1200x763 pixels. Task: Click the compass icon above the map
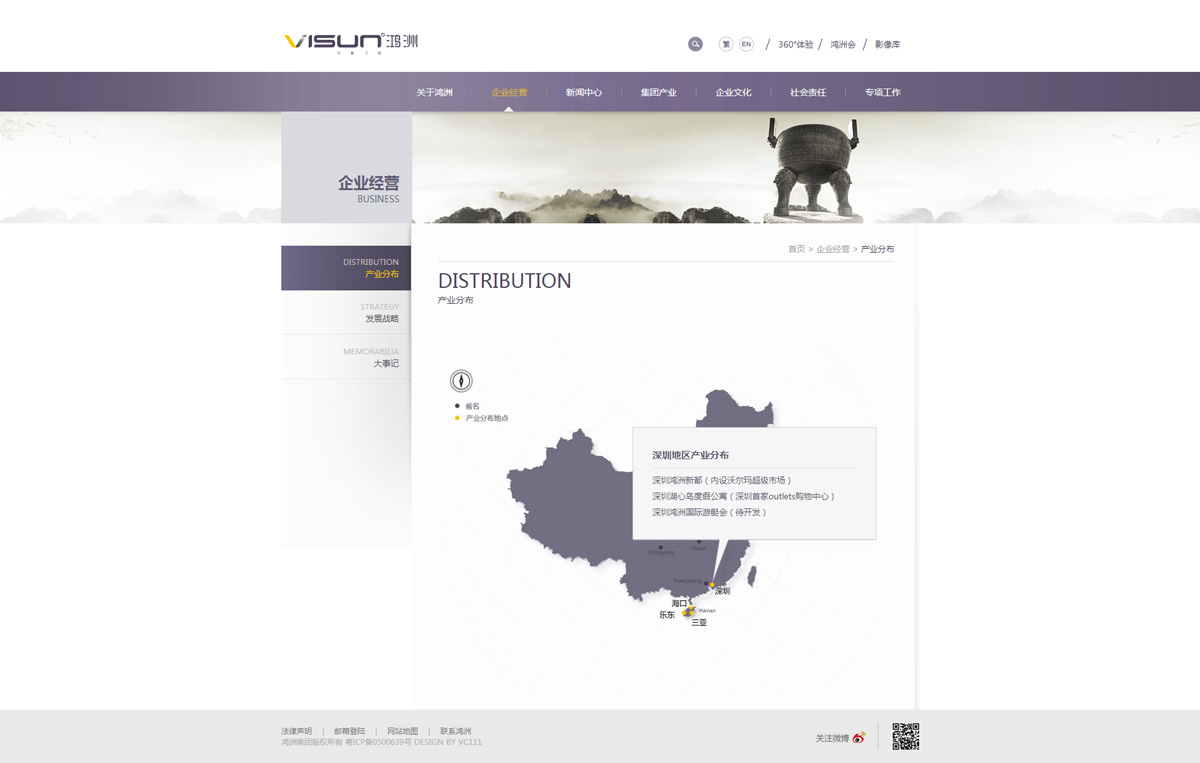point(461,380)
